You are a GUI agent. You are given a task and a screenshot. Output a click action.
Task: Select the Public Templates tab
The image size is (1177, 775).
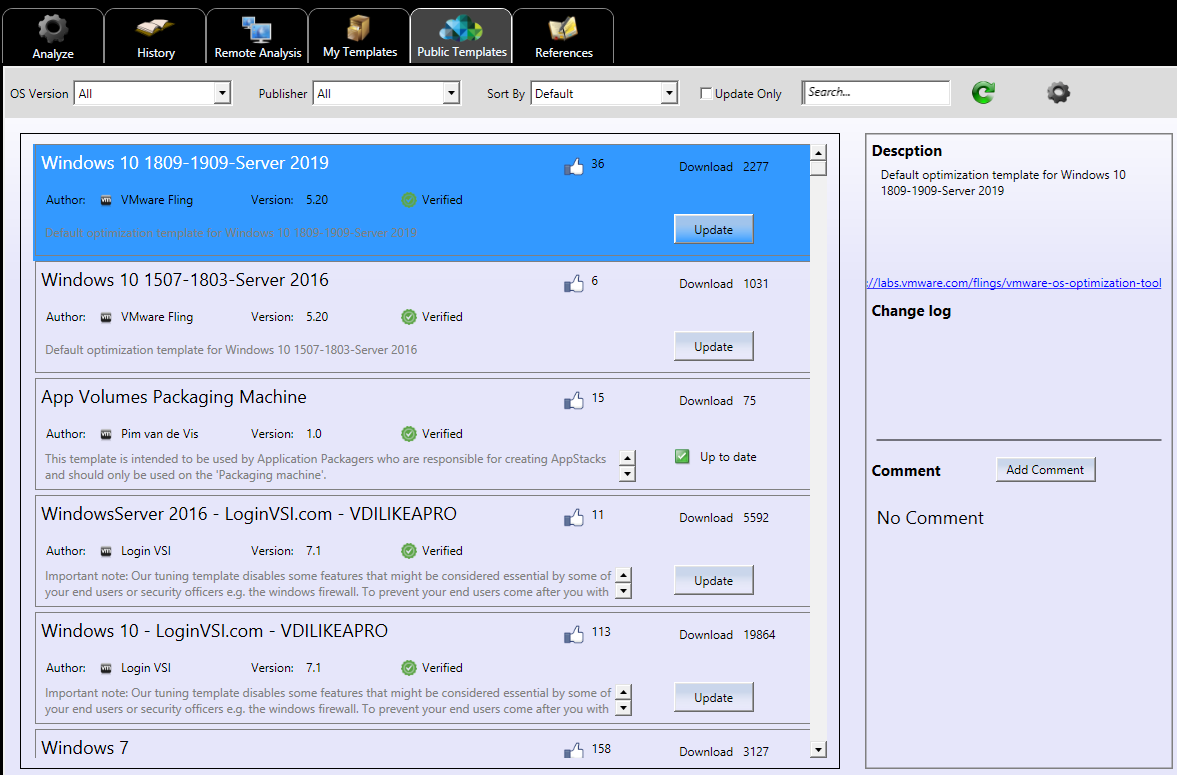[x=462, y=36]
